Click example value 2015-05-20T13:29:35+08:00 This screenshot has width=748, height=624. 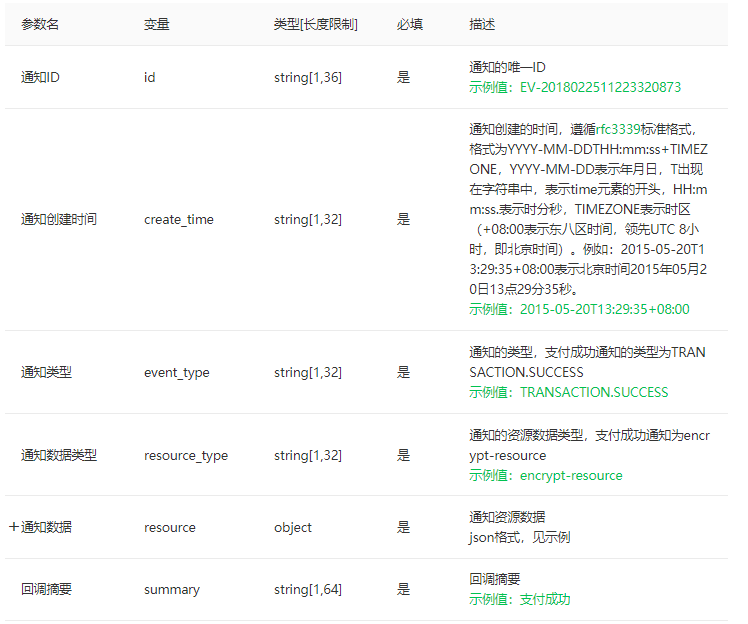[x=604, y=309]
